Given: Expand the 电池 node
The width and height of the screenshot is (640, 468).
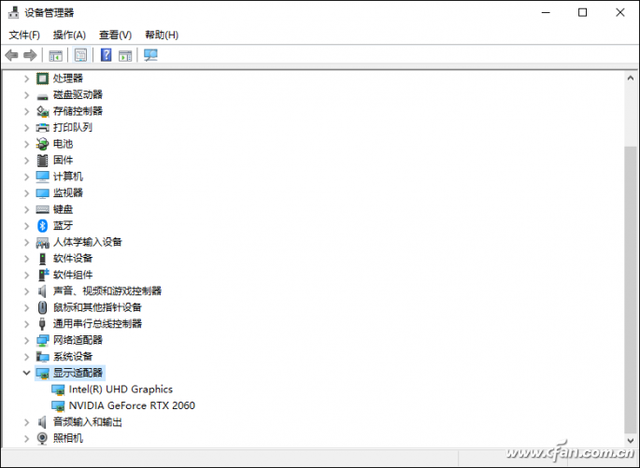Looking at the screenshot, I should 27,144.
